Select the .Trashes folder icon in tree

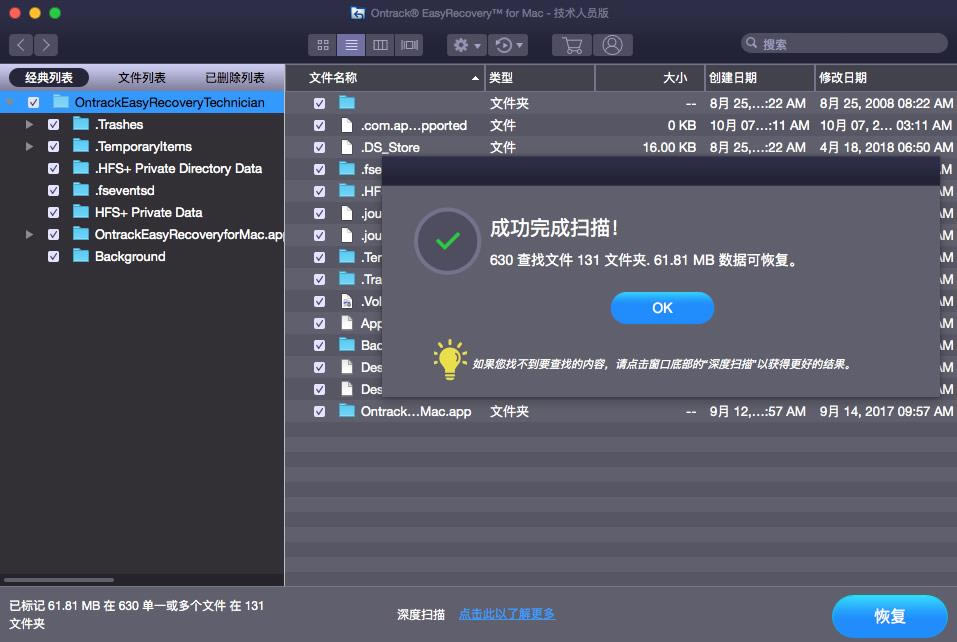click(x=81, y=124)
